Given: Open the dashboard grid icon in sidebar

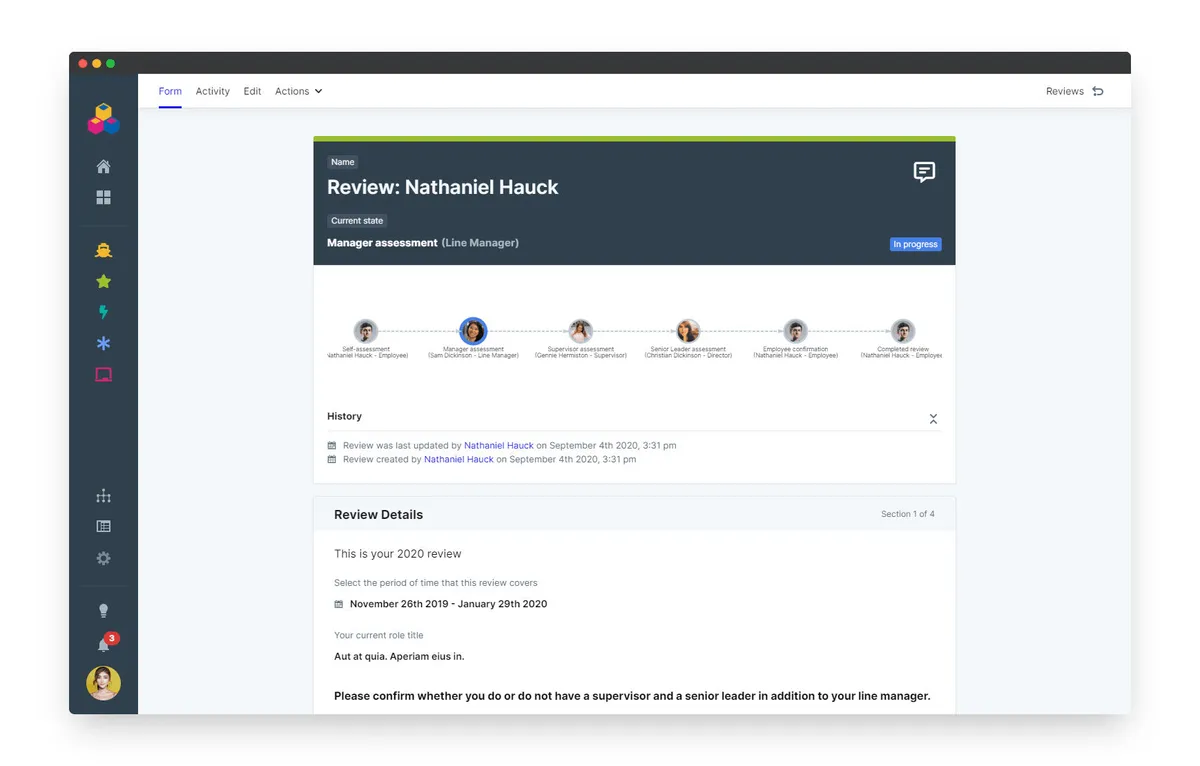Looking at the screenshot, I should click(103, 198).
